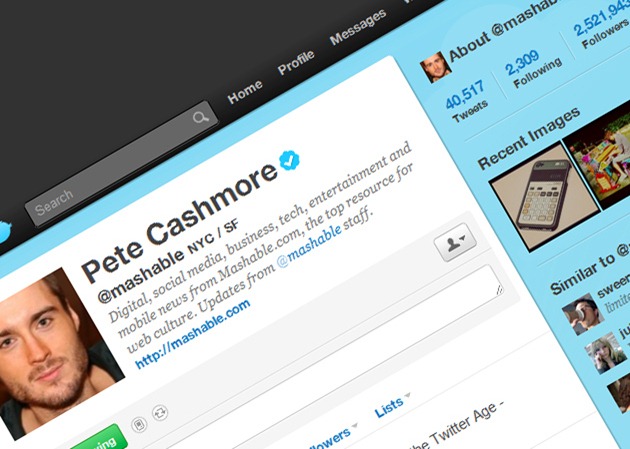View the 40,517 Tweets count
This screenshot has width=630, height=449.
[x=466, y=101]
